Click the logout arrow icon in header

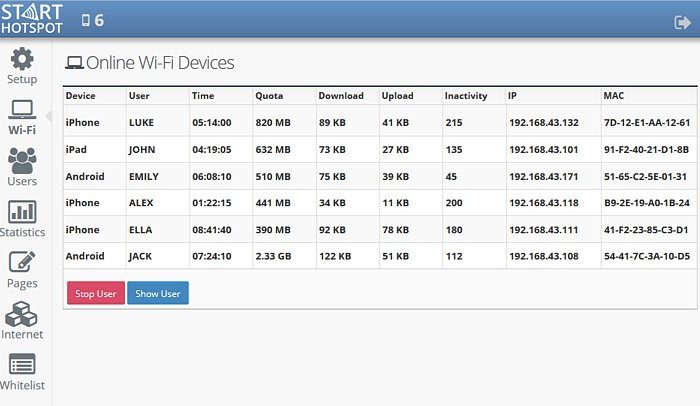[x=682, y=22]
